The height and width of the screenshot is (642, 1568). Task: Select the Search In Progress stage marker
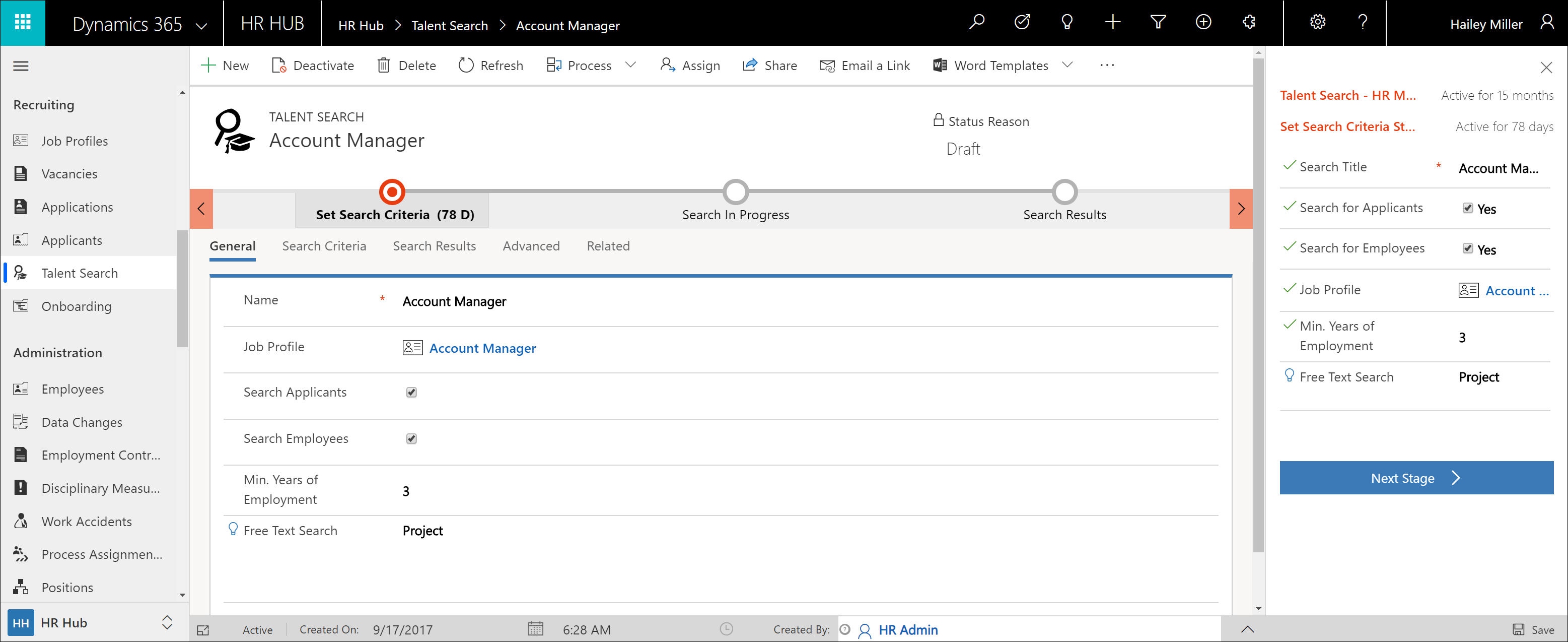coord(735,192)
